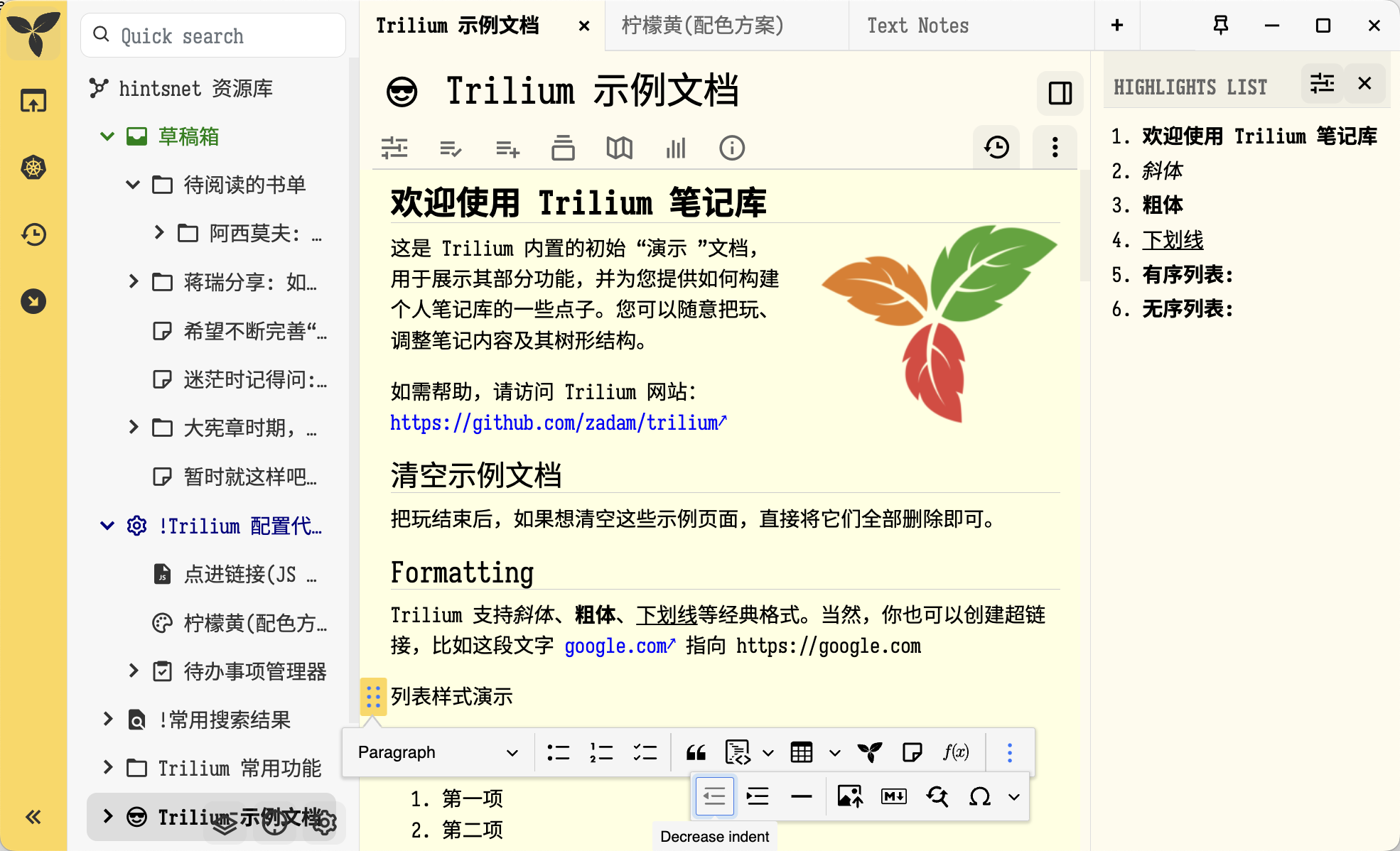Open the Paragraph heading dropdown
Image resolution: width=1400 pixels, height=851 pixels.
(438, 752)
